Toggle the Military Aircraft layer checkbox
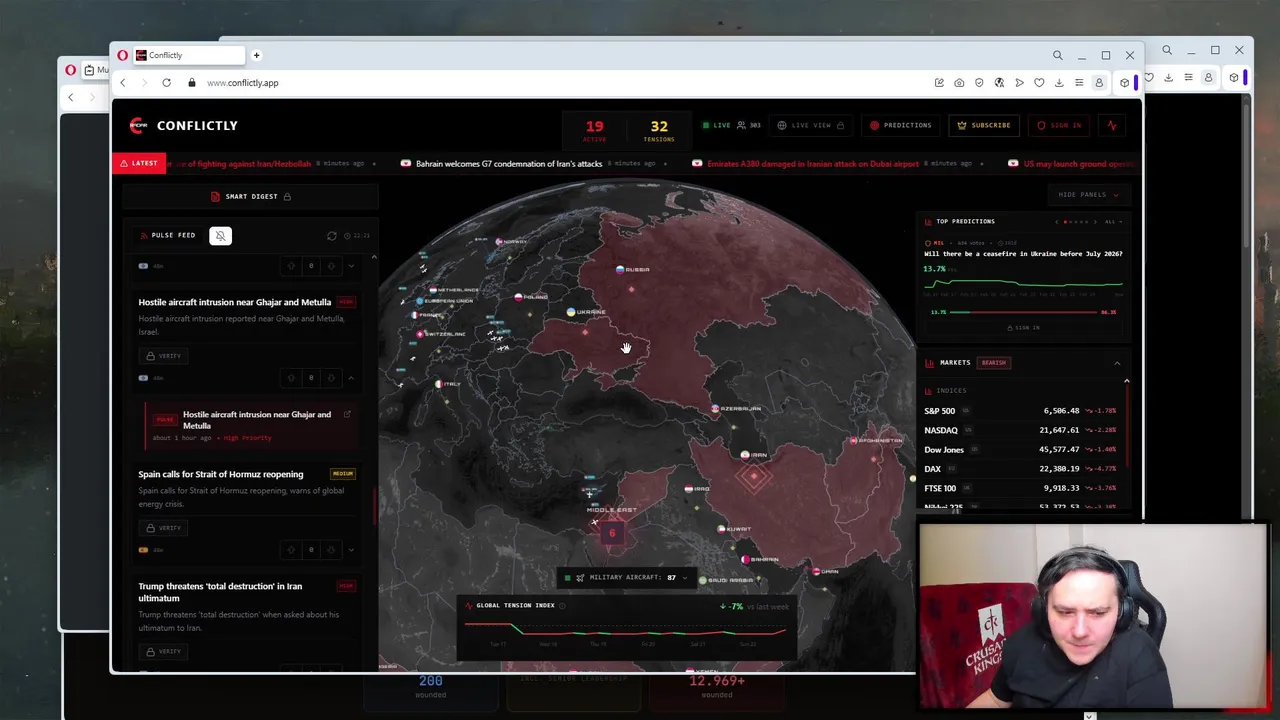The width and height of the screenshot is (1280, 720). point(567,578)
